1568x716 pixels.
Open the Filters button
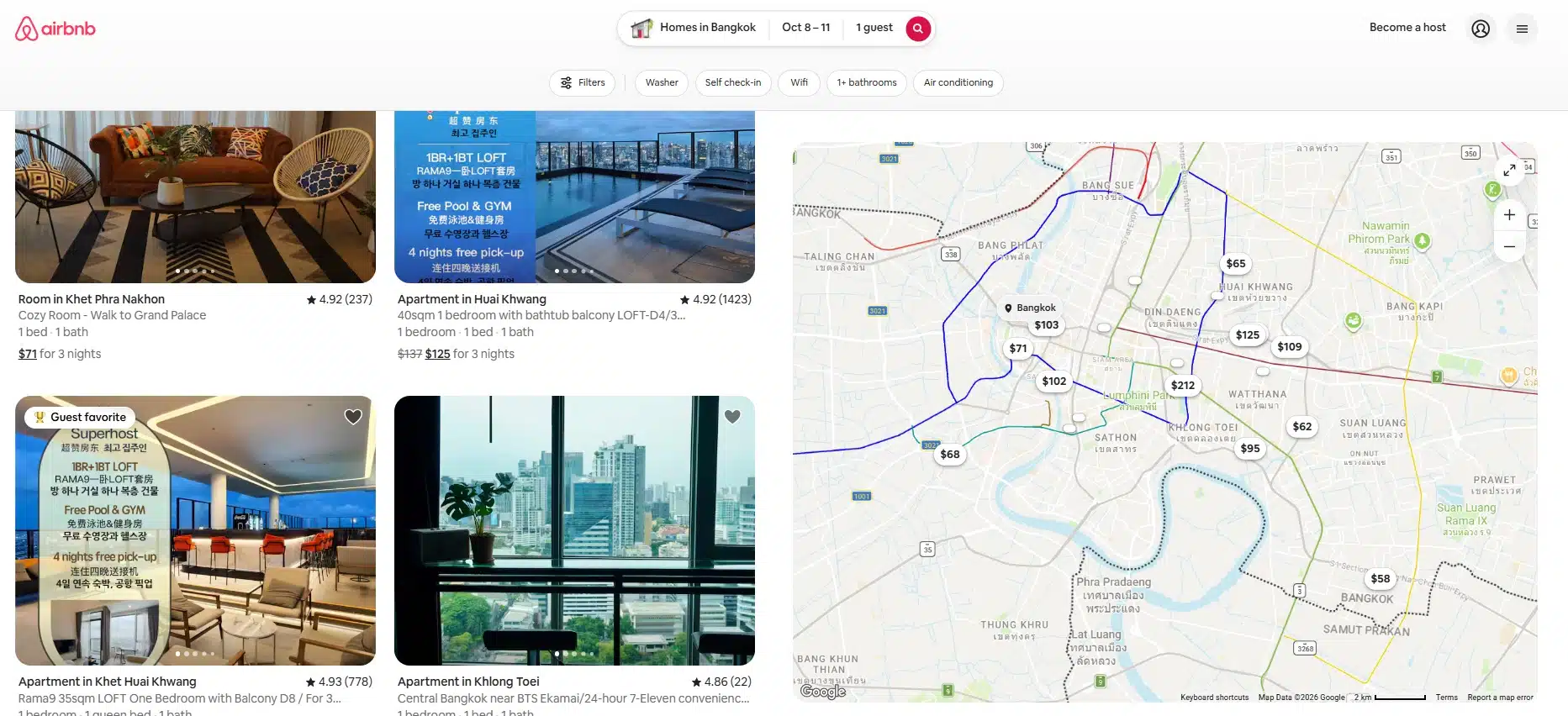(x=583, y=83)
